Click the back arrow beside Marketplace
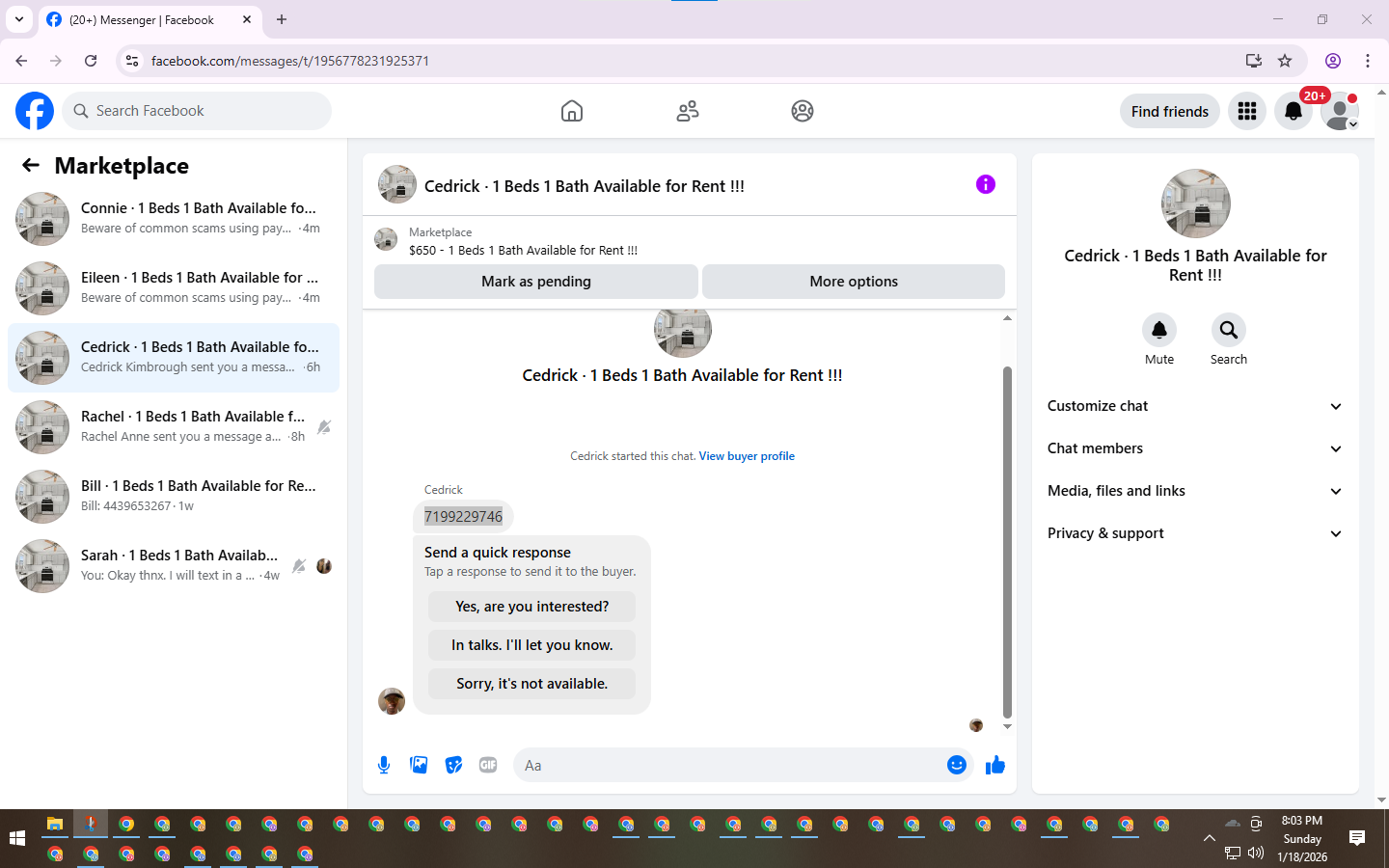Screen dimensions: 1389x868 31,165
